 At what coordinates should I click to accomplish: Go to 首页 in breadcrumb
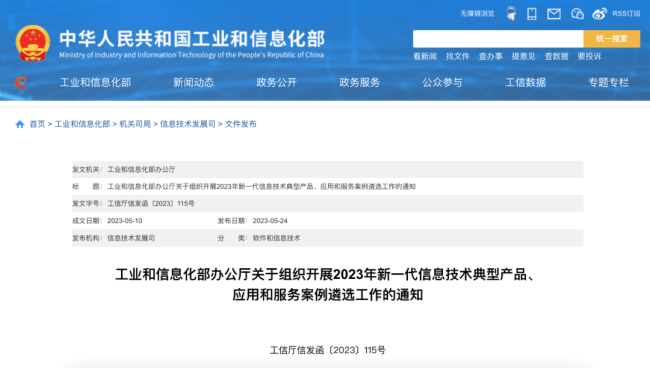(37, 124)
